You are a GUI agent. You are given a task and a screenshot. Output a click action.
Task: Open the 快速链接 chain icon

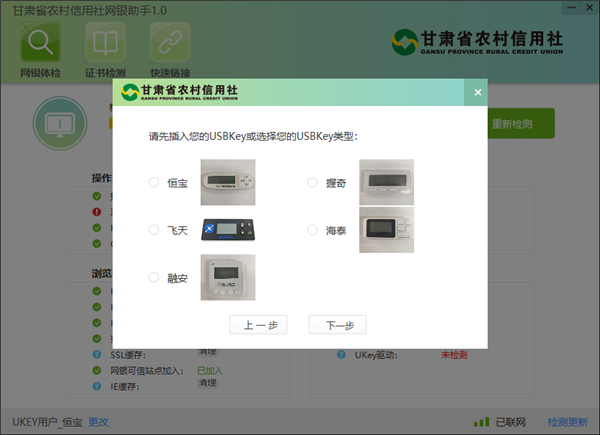(170, 42)
